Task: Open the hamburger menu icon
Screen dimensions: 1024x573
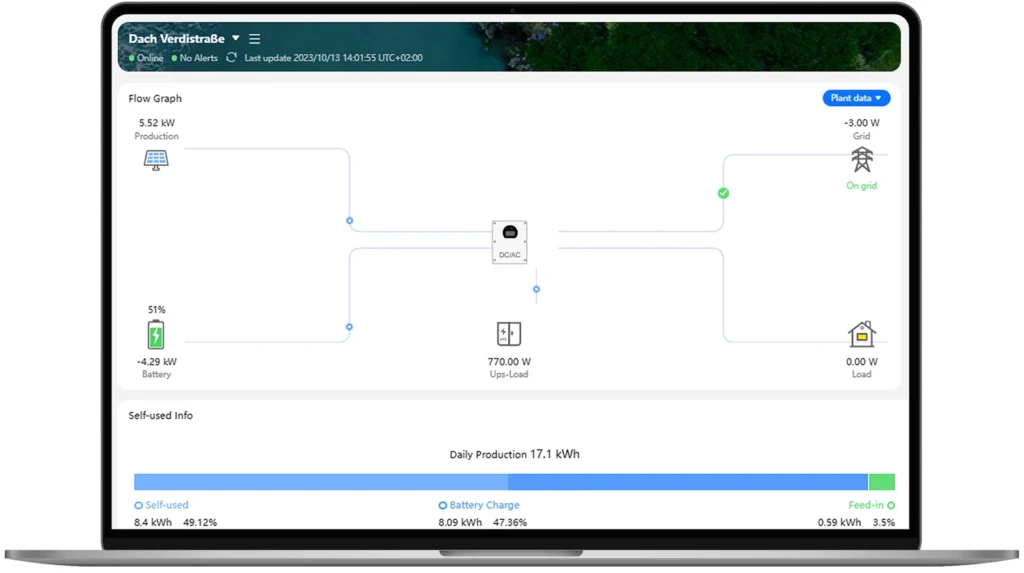Action: [255, 39]
